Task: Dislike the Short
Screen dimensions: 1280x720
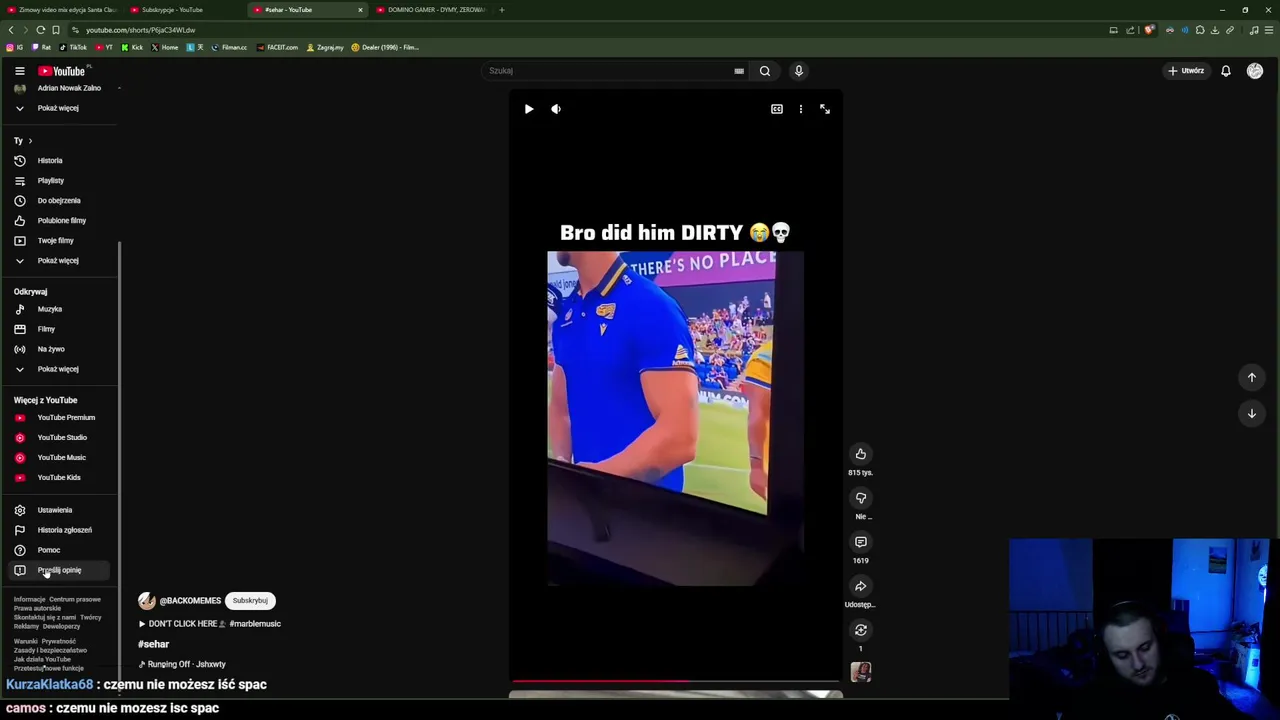Action: (x=861, y=498)
